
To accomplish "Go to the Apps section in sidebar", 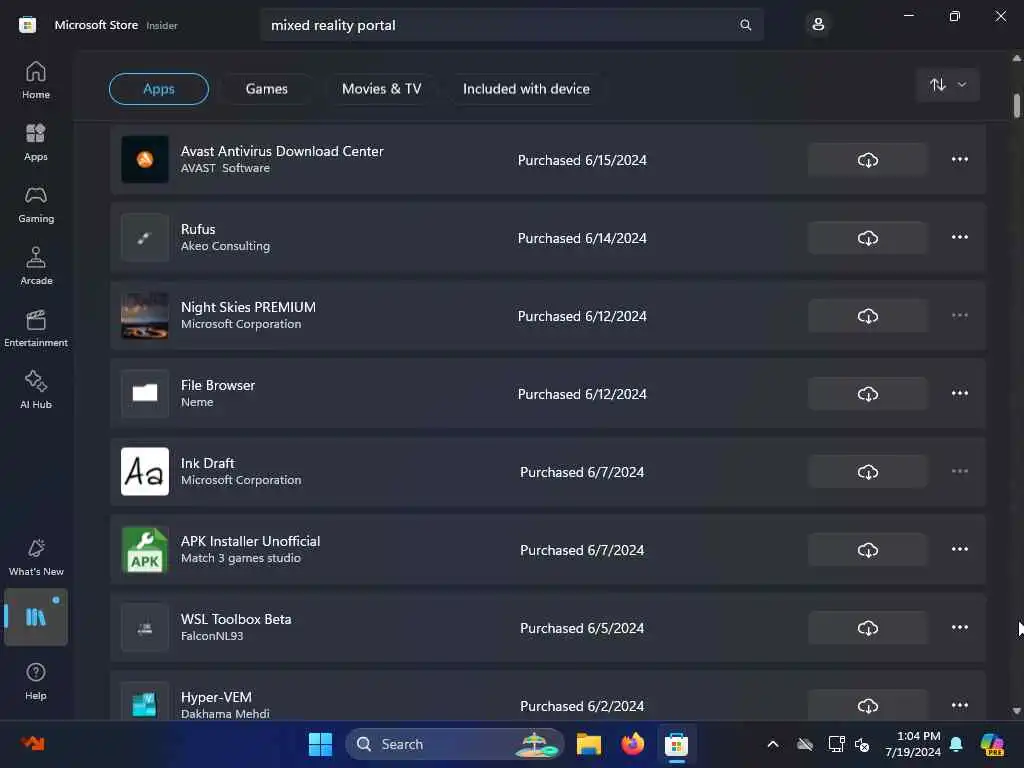I will coord(36,142).
